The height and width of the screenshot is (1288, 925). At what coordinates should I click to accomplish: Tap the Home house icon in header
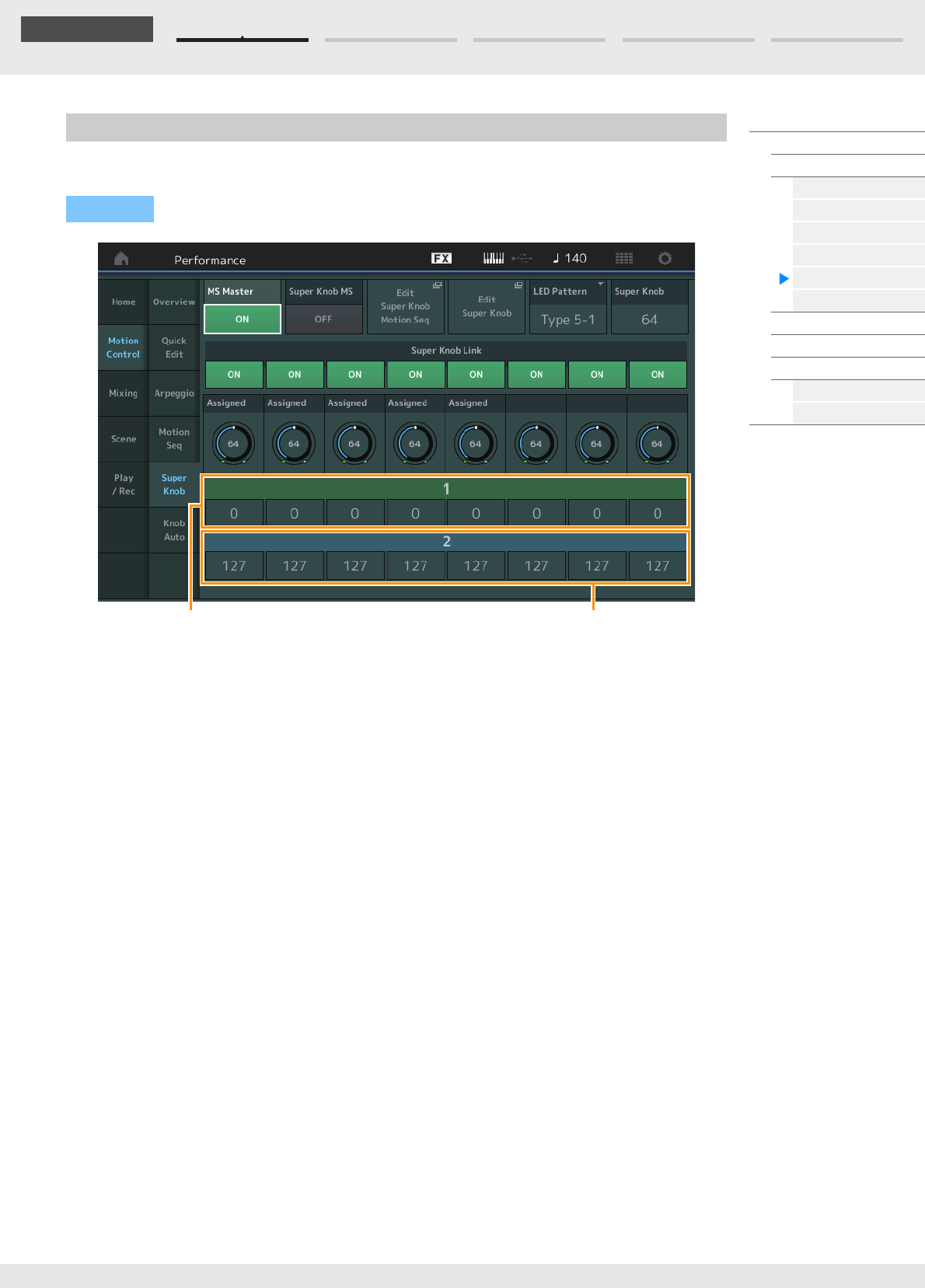(x=121, y=259)
